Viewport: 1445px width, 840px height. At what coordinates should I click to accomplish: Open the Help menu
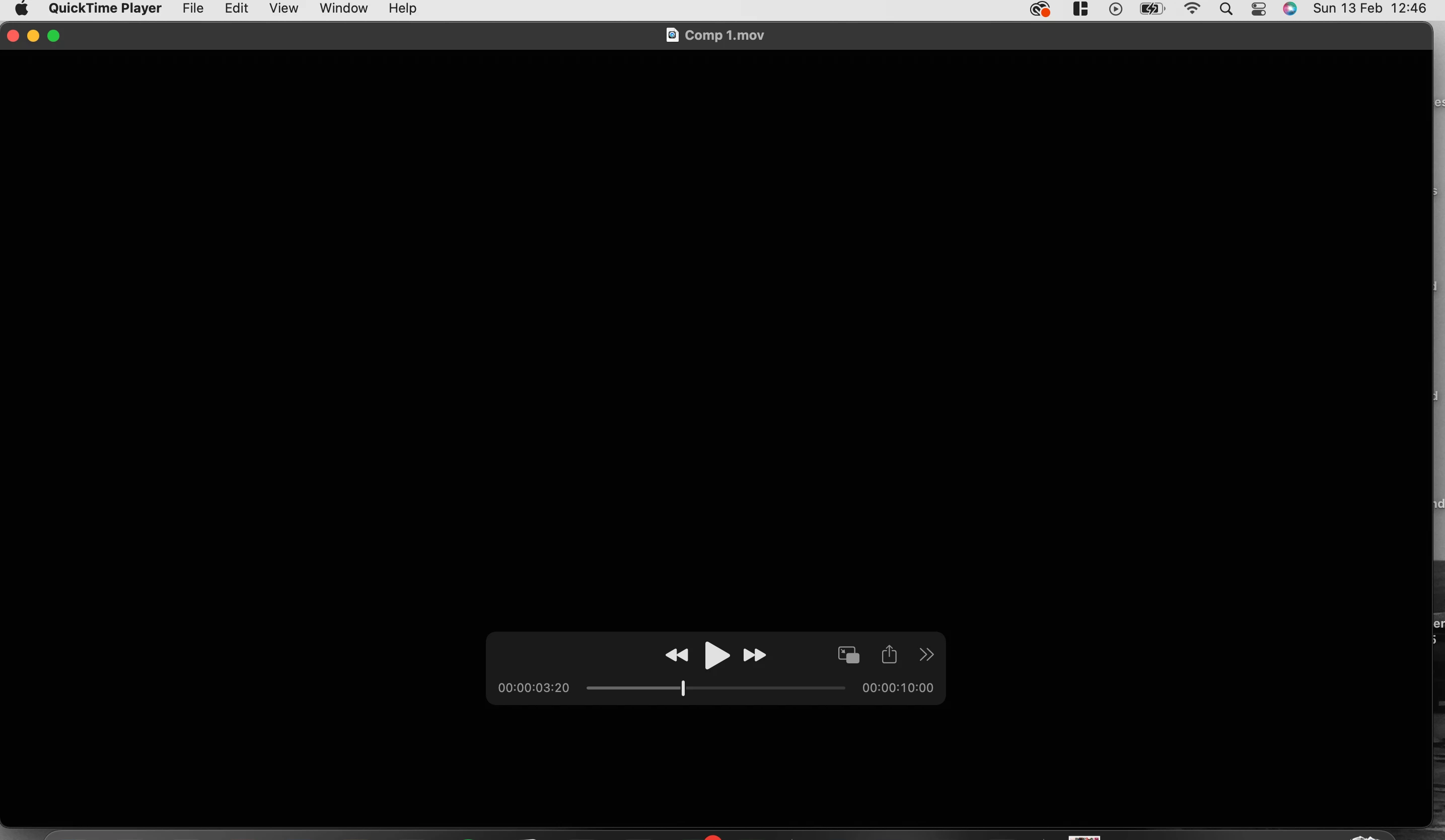pos(402,9)
